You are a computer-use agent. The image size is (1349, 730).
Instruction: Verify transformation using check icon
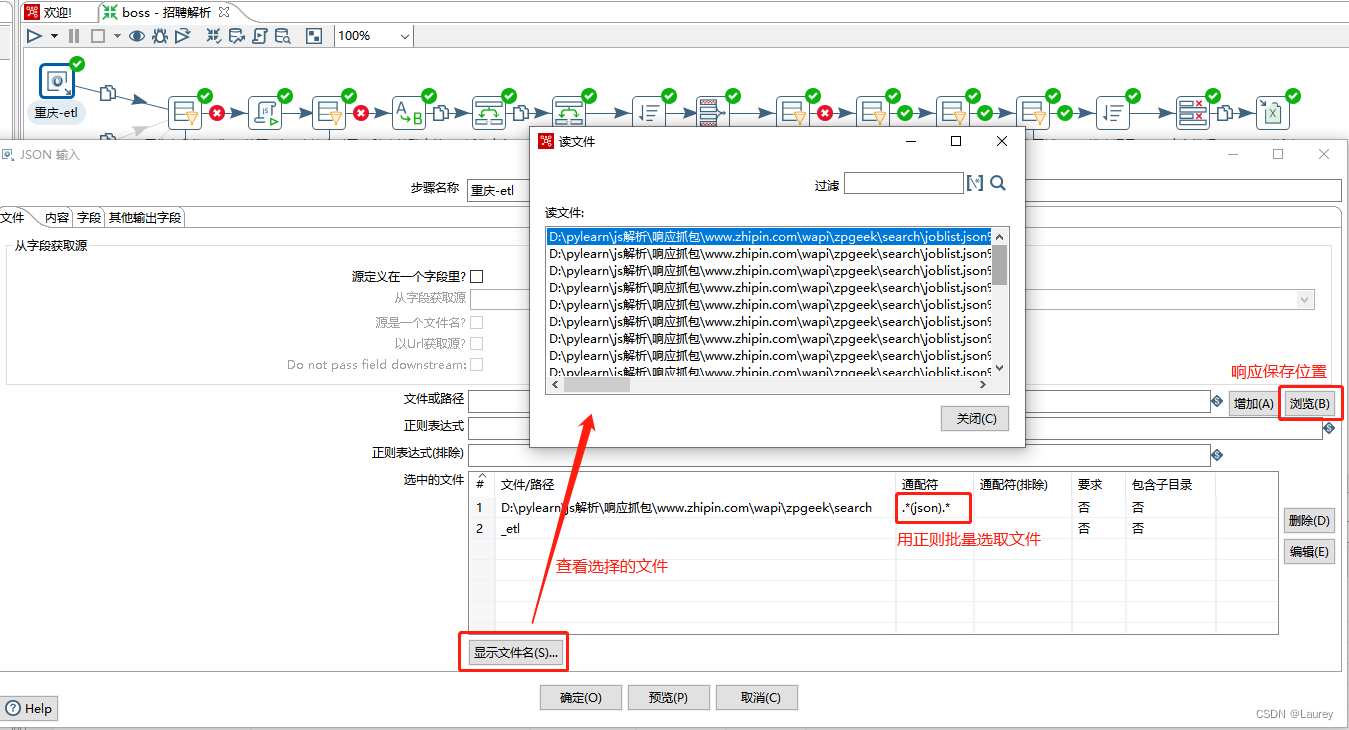tap(214, 36)
